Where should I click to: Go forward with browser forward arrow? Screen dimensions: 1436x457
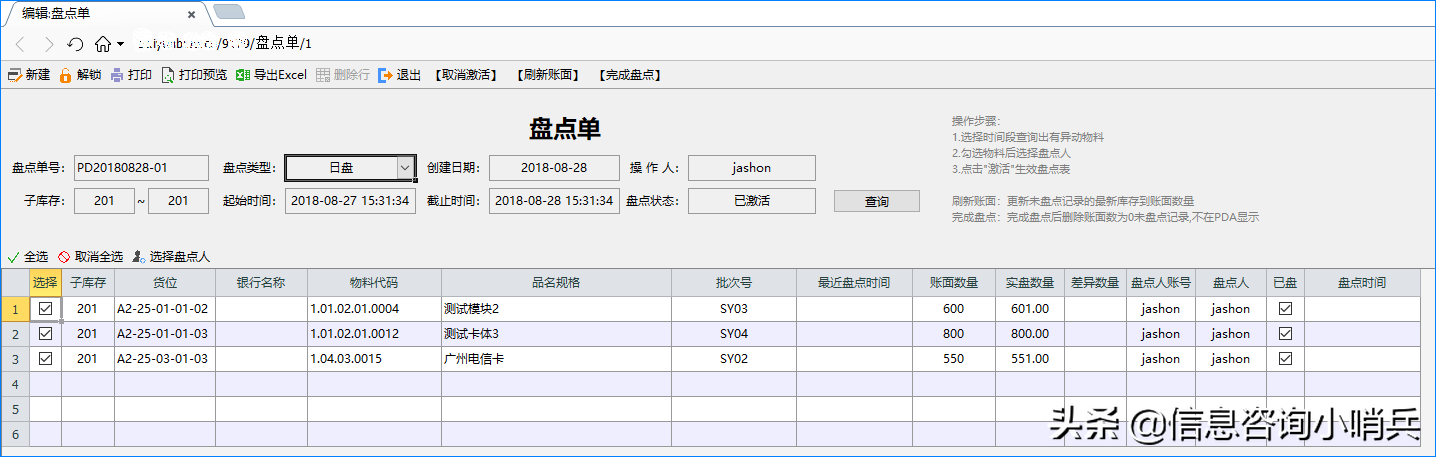49,44
